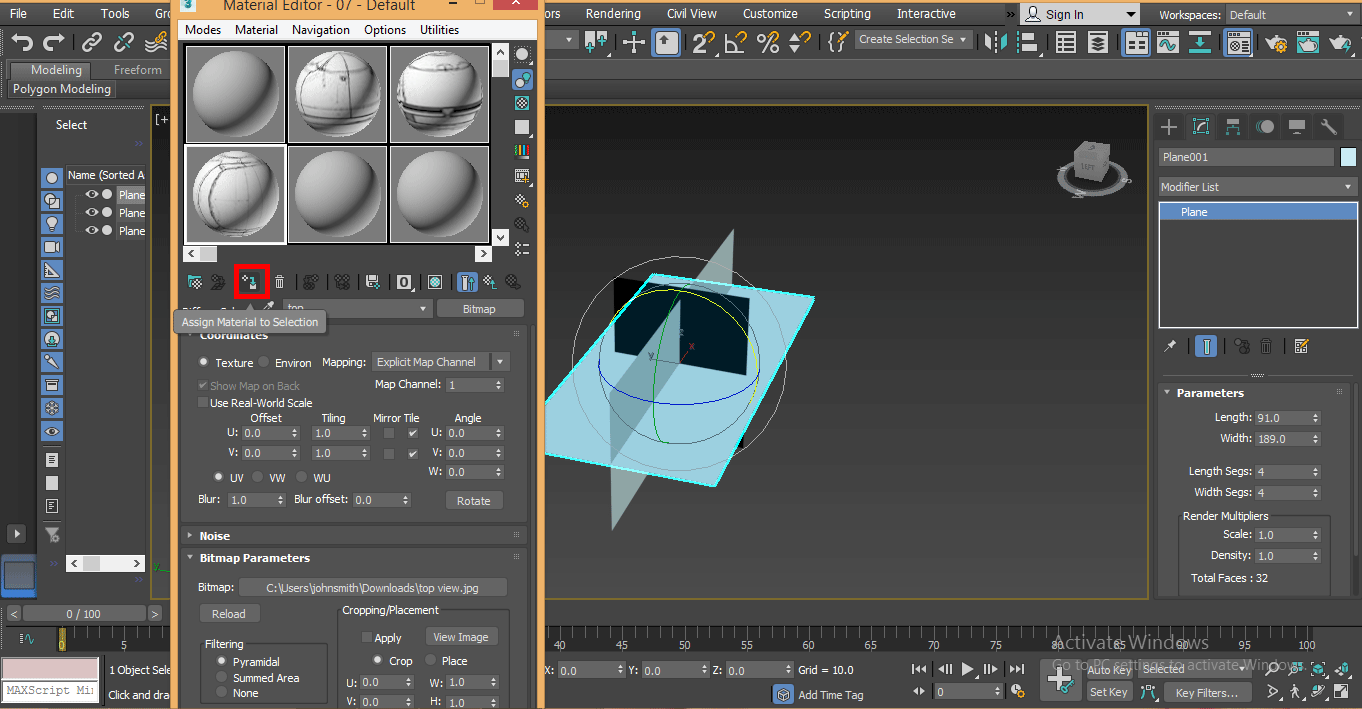Select the Get Material icon

point(196,282)
